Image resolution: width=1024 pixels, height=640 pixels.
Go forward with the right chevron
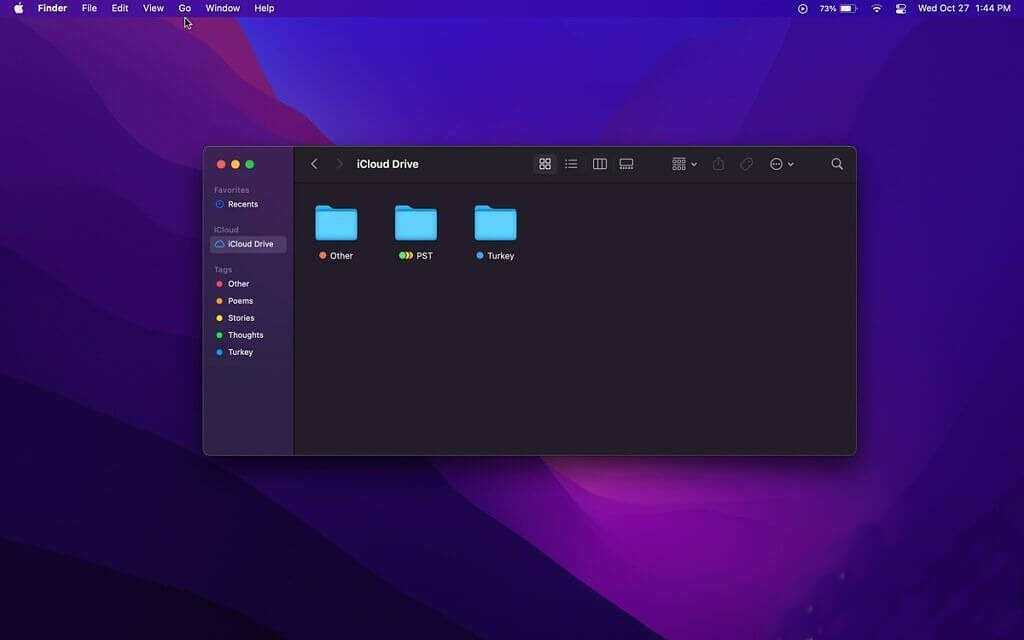(x=339, y=164)
